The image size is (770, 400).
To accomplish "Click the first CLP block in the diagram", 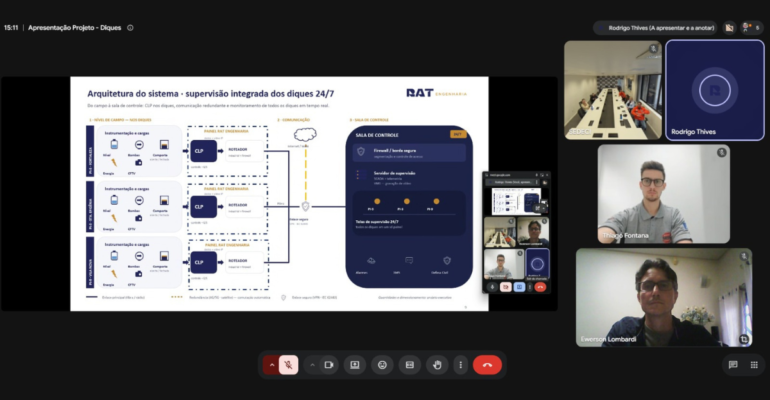I will (x=203, y=151).
